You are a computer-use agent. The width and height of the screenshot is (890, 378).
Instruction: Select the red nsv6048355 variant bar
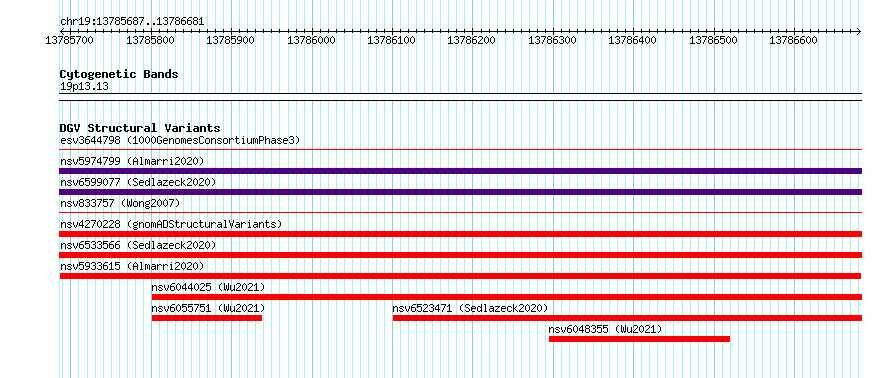[639, 339]
